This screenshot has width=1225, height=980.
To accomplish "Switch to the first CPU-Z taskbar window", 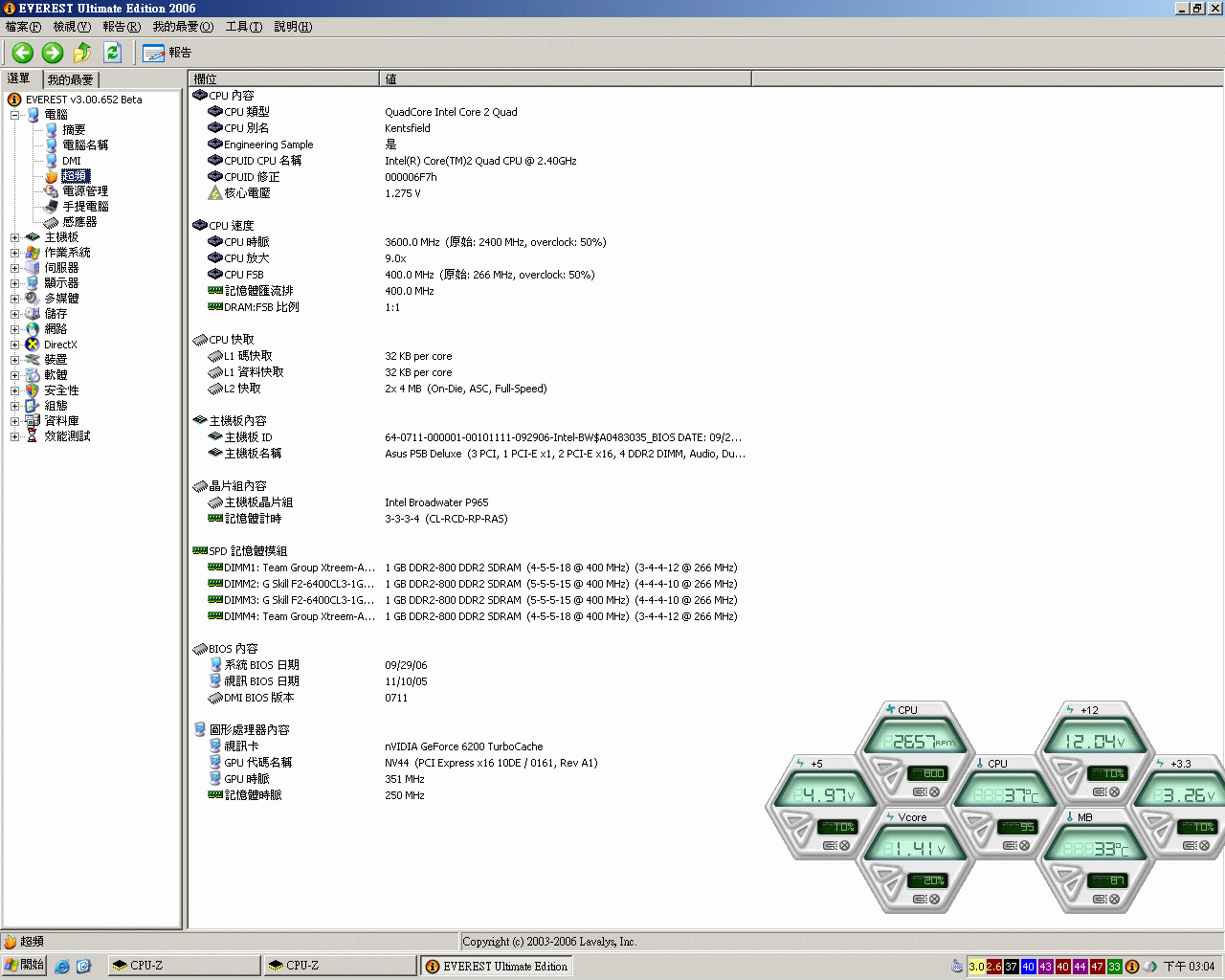I will 183,966.
